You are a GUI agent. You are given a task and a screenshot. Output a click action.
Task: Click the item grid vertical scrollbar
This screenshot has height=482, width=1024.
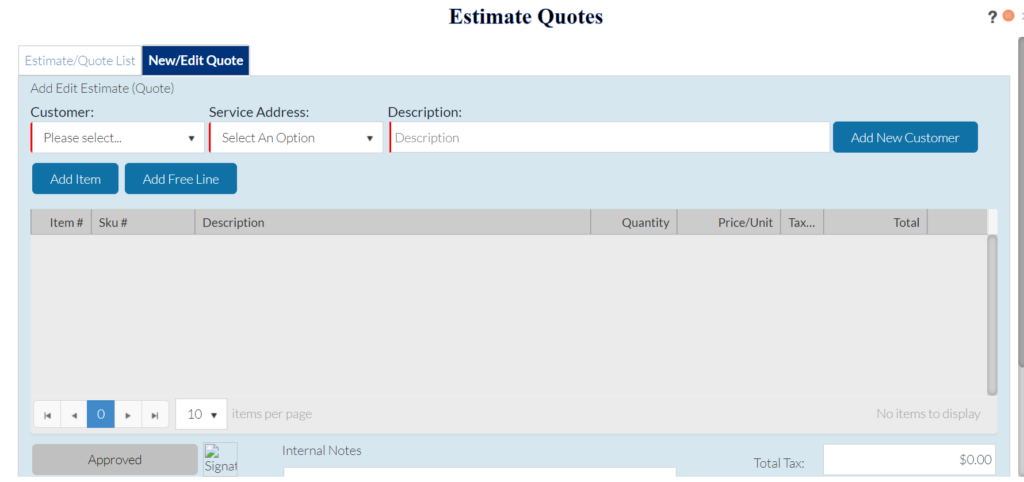[x=991, y=315]
